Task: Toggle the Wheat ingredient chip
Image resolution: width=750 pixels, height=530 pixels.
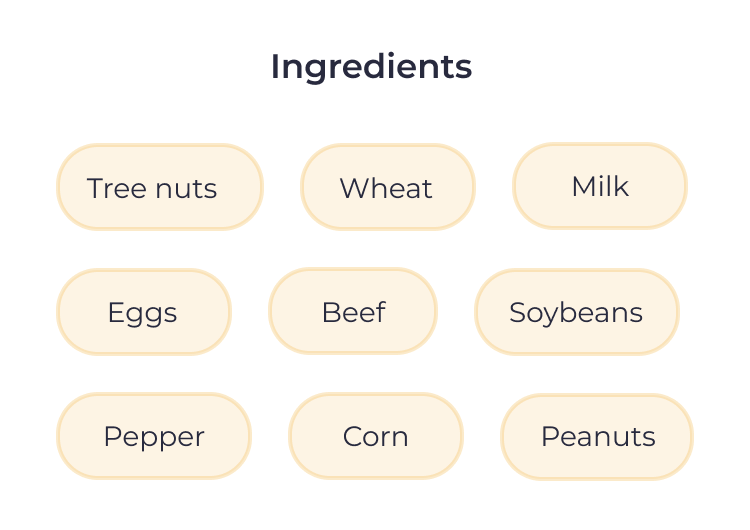Action: click(387, 187)
